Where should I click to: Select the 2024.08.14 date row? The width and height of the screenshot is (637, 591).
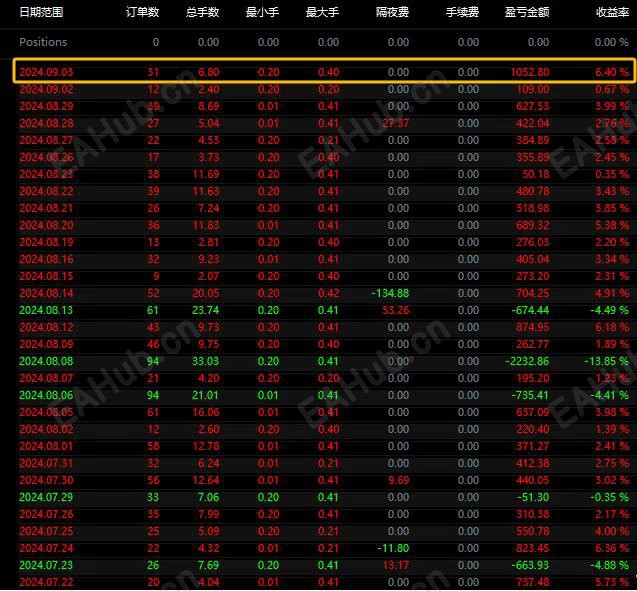pos(324,294)
